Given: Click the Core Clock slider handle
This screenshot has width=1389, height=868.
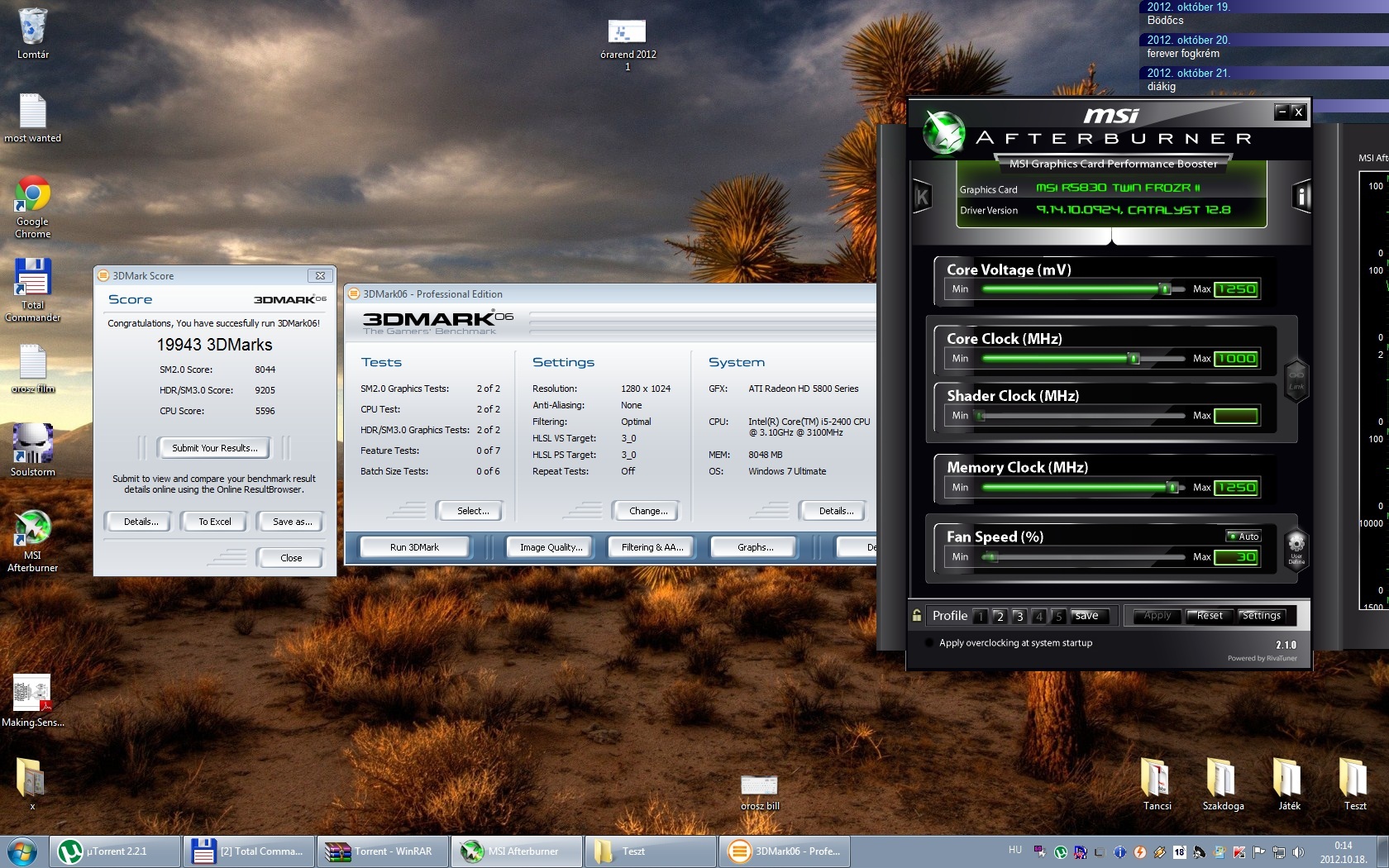Looking at the screenshot, I should click(1134, 358).
